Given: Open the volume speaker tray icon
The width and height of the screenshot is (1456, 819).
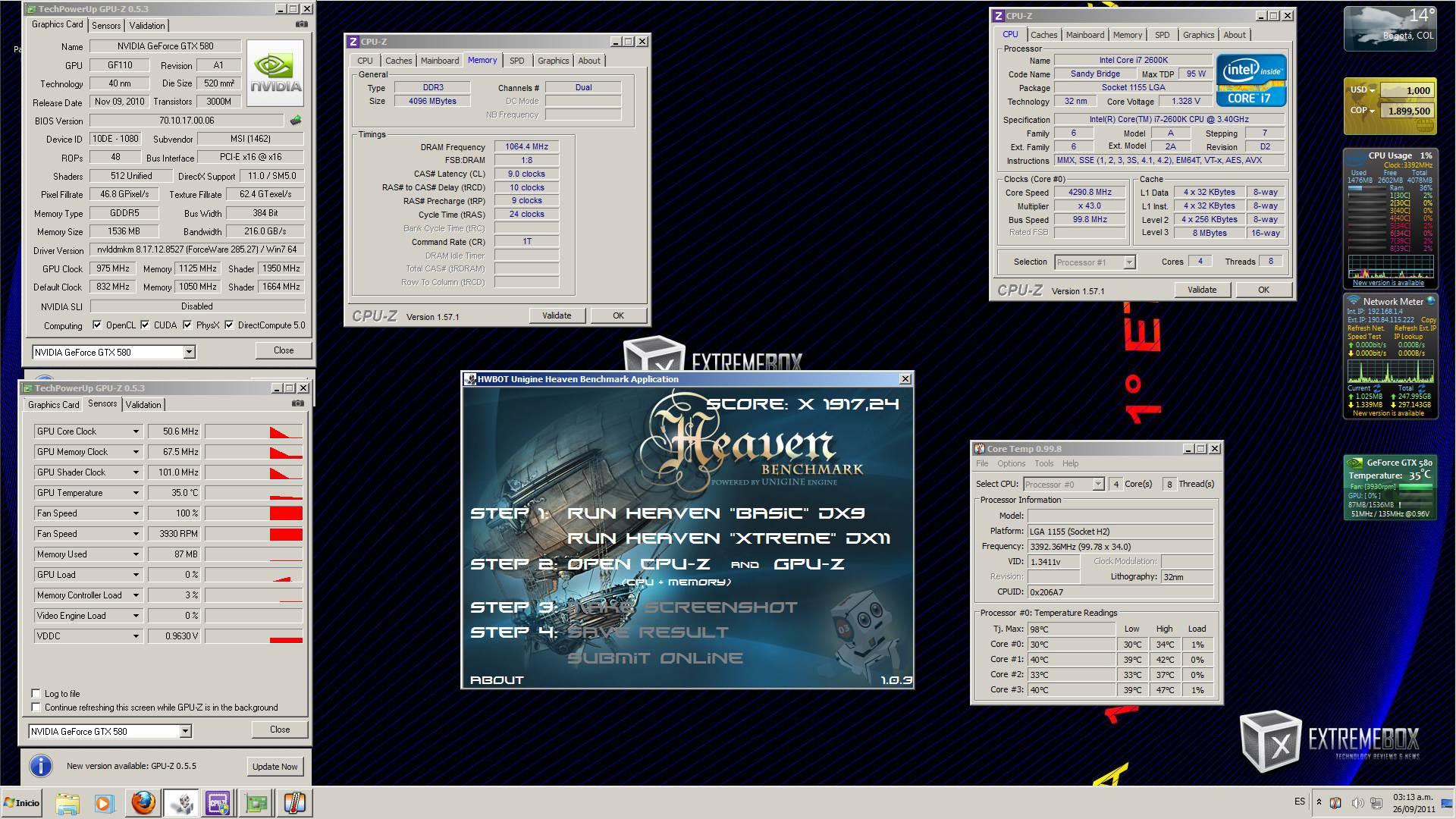Looking at the screenshot, I should (x=1357, y=802).
